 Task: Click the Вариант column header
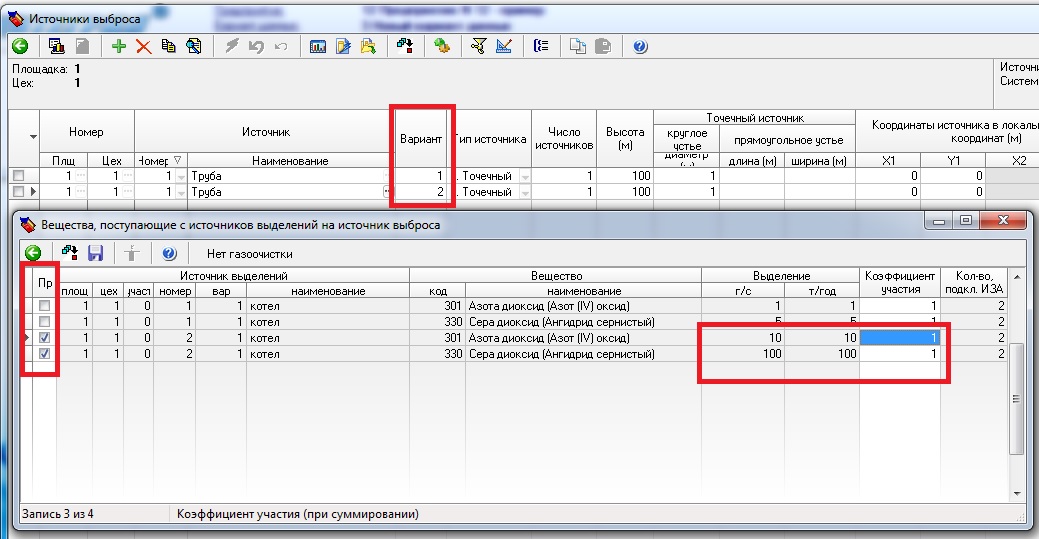[x=420, y=139]
